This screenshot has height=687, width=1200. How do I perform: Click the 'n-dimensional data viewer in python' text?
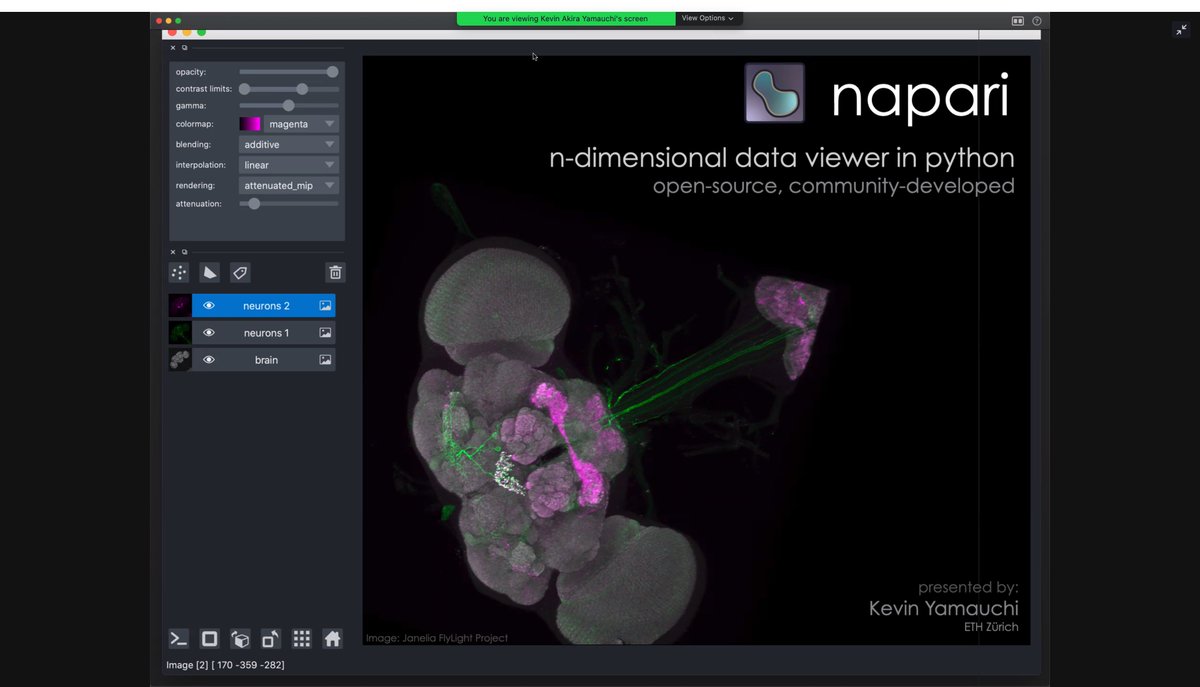click(x=782, y=158)
